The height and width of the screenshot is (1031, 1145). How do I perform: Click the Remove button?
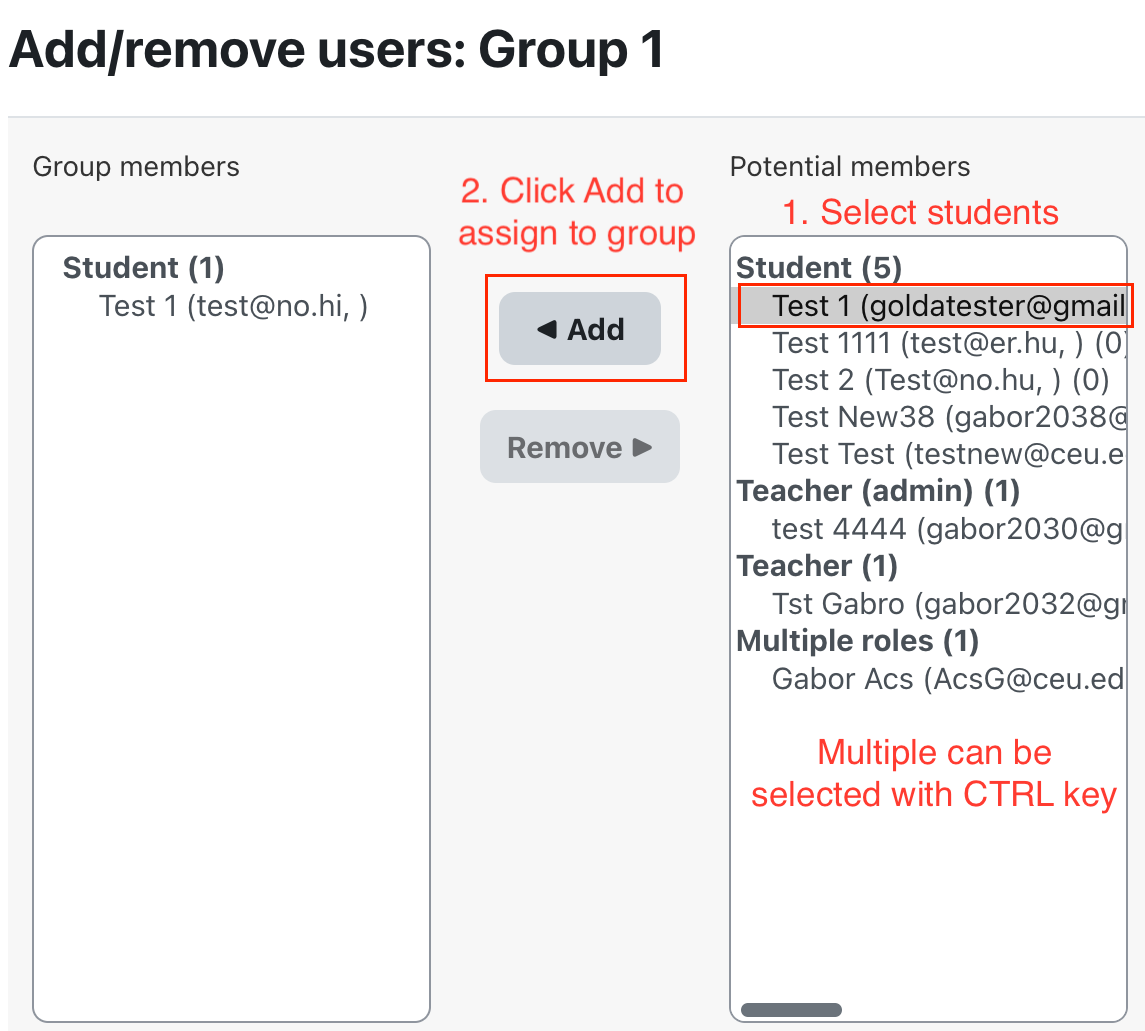coord(579,447)
